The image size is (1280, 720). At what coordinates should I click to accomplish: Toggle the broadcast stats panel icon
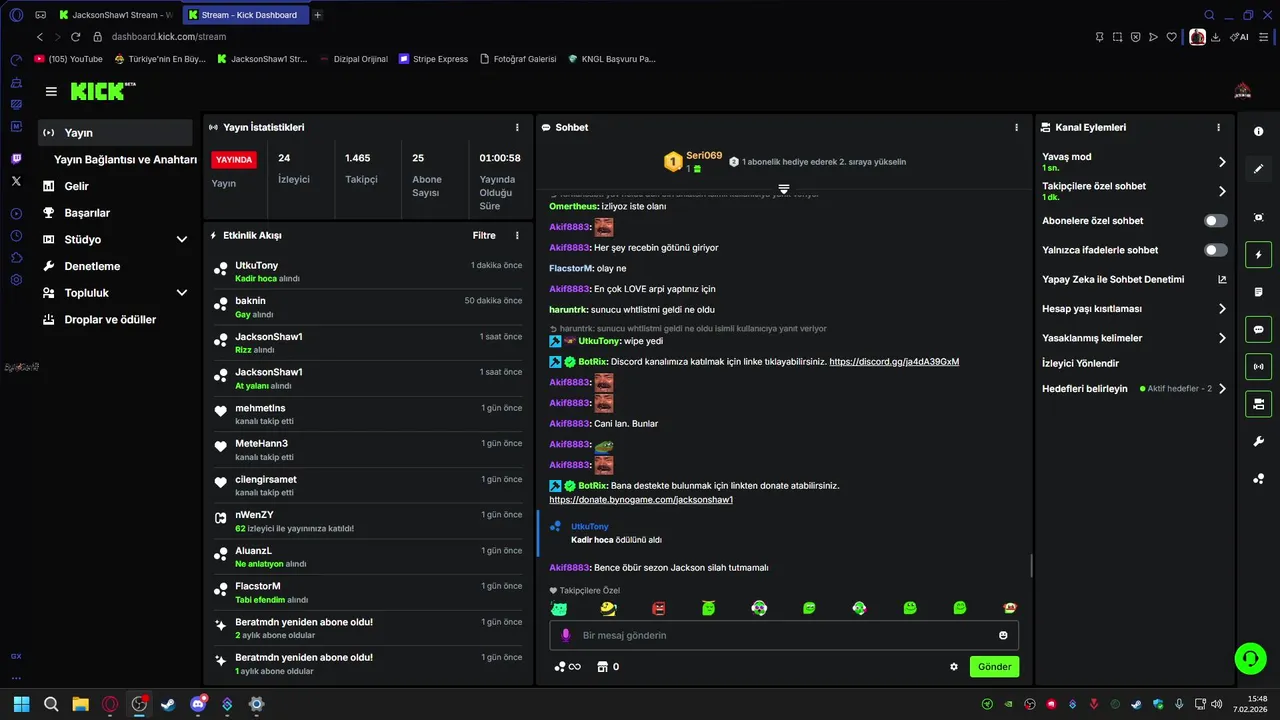(1258, 367)
